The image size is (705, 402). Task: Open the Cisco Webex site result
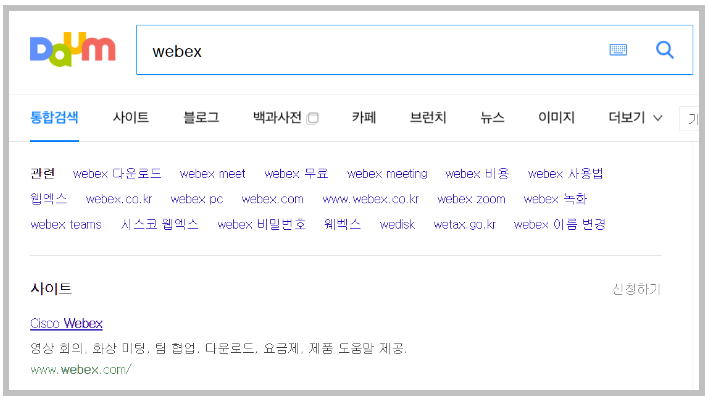click(x=67, y=323)
